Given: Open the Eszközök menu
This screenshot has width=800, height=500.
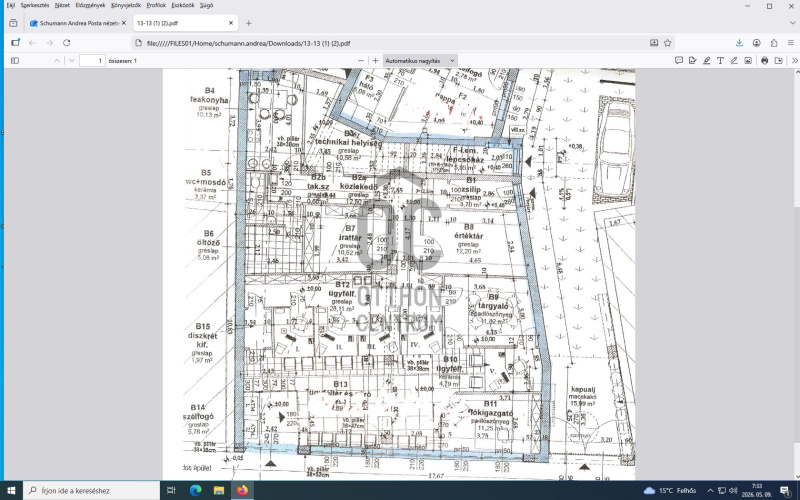Looking at the screenshot, I should click(183, 5).
